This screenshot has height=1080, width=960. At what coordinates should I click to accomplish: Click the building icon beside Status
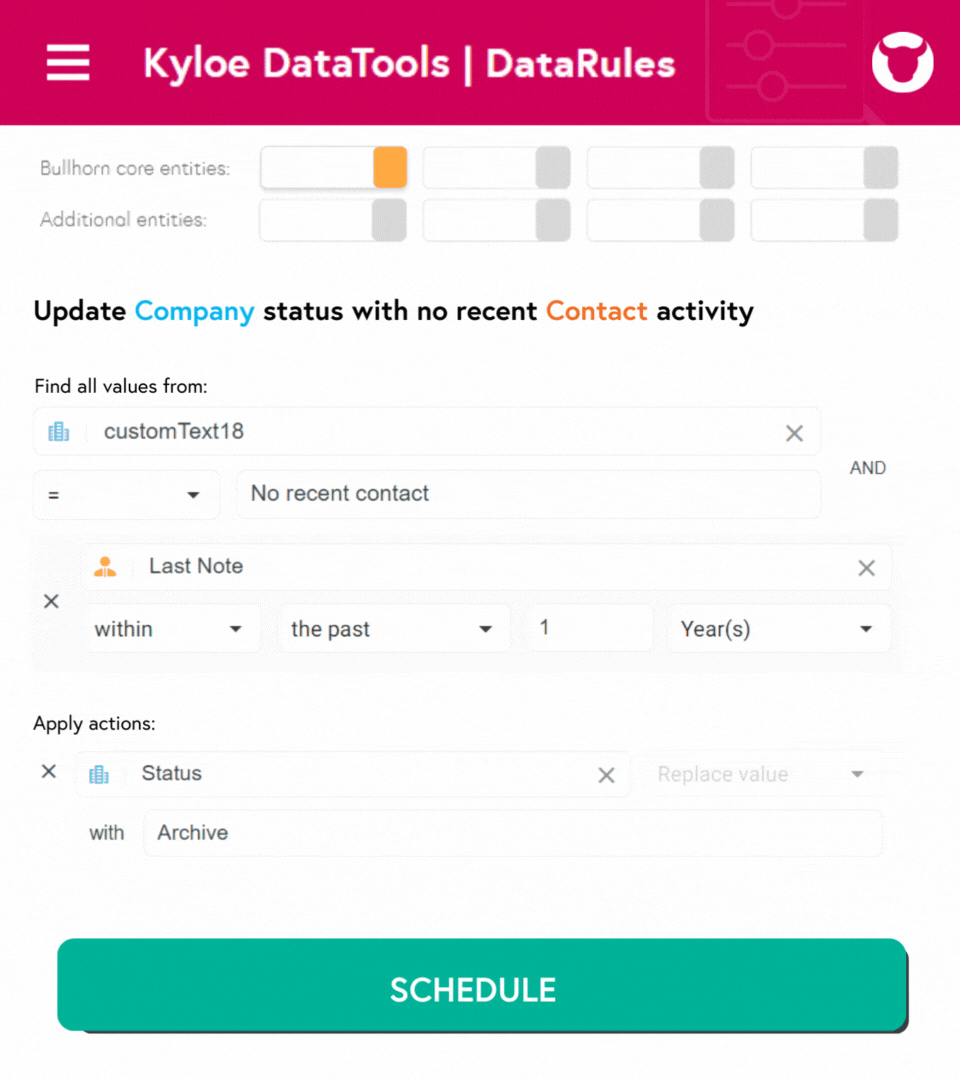tap(99, 774)
